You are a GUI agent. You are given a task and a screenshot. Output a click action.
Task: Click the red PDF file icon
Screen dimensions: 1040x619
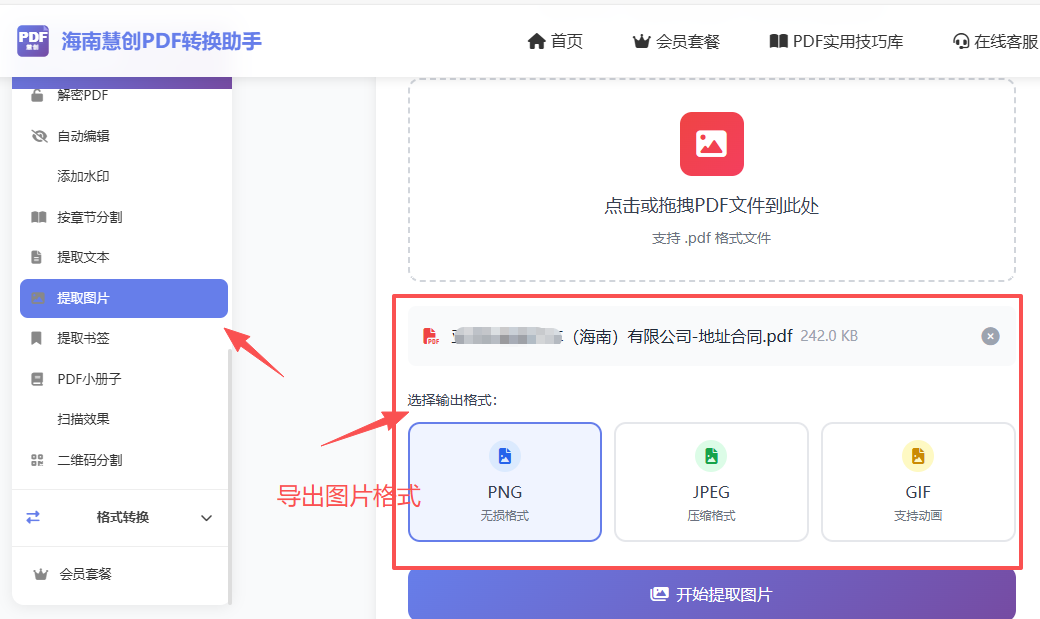pyautogui.click(x=430, y=336)
